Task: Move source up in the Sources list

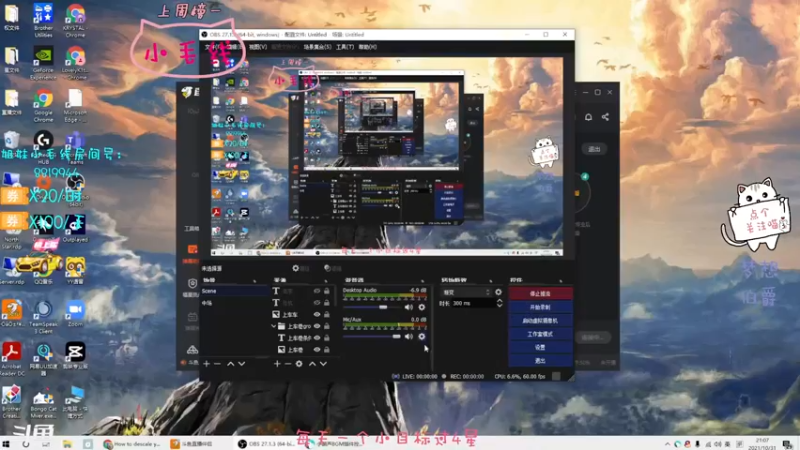Action: coord(312,364)
